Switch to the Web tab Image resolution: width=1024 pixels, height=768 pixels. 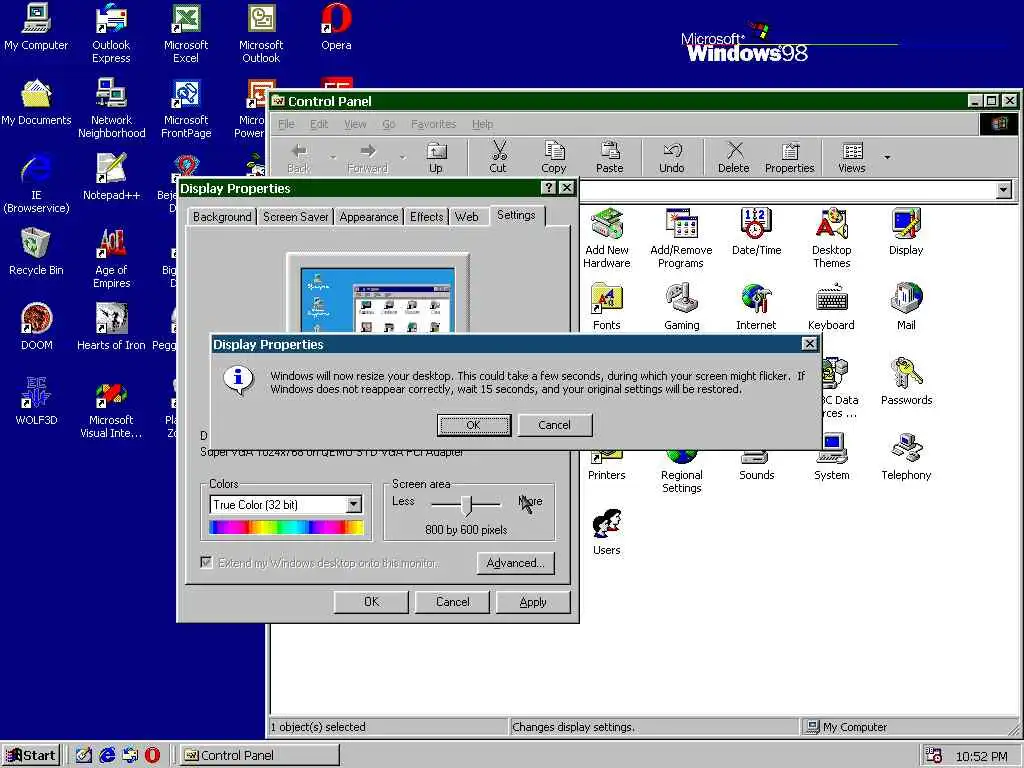[x=466, y=217]
